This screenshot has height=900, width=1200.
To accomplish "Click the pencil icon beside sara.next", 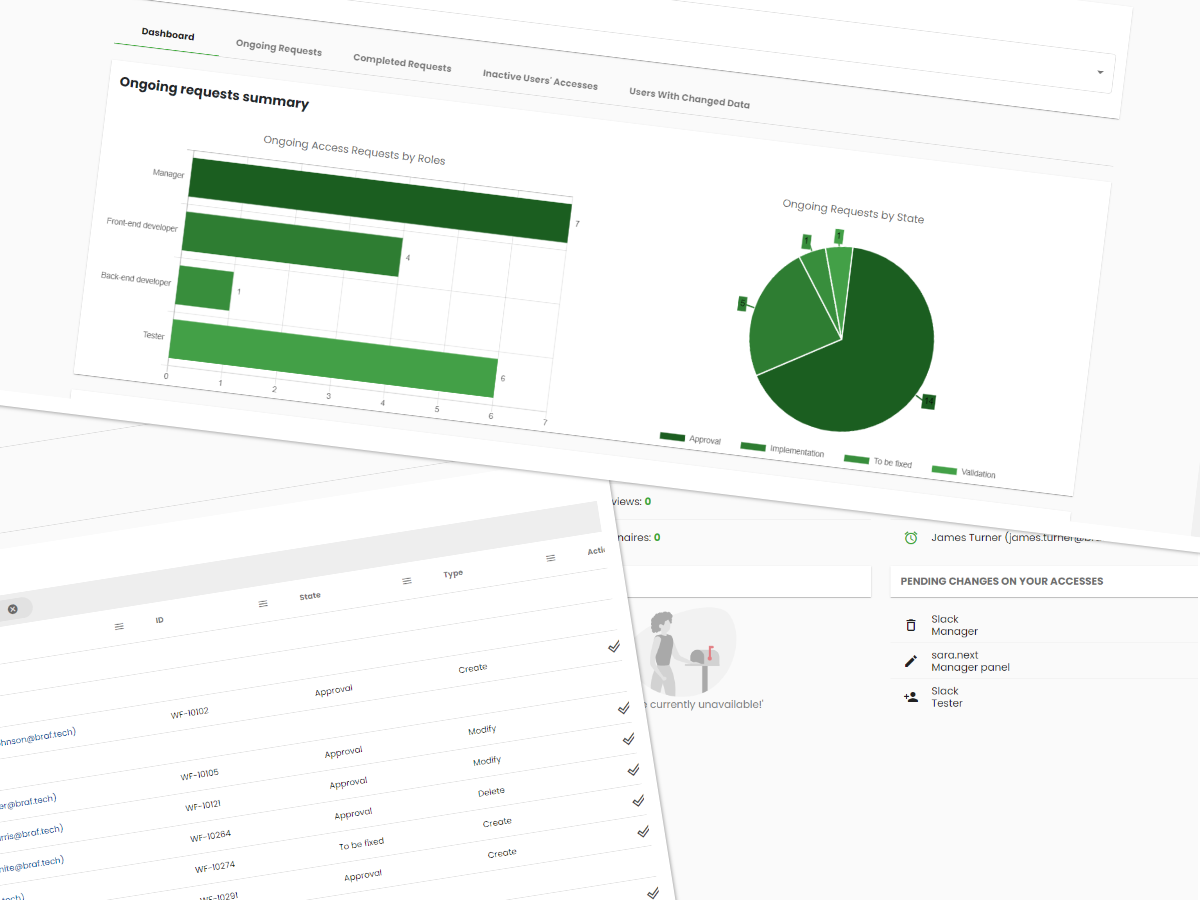I will coord(910,661).
